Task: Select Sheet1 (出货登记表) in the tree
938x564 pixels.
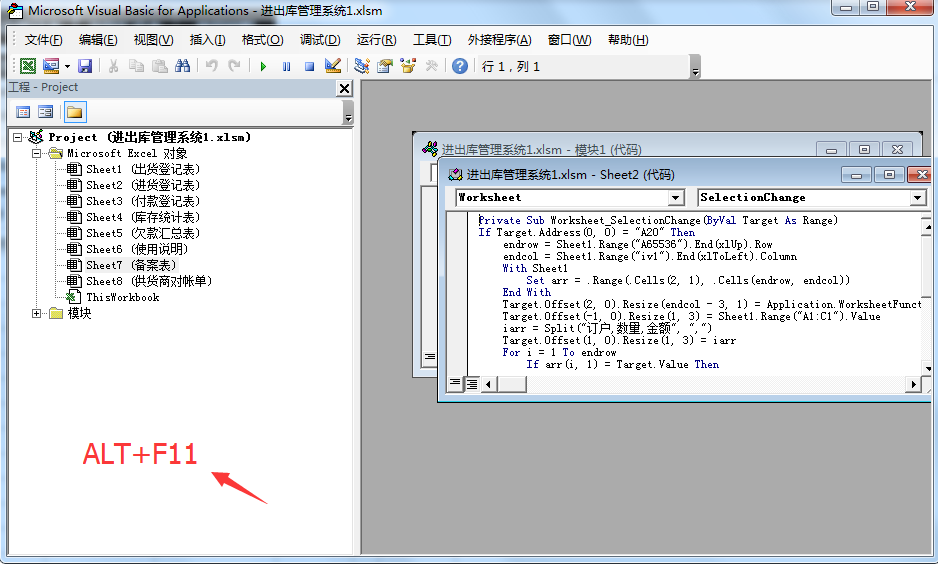Action: pyautogui.click(x=133, y=169)
